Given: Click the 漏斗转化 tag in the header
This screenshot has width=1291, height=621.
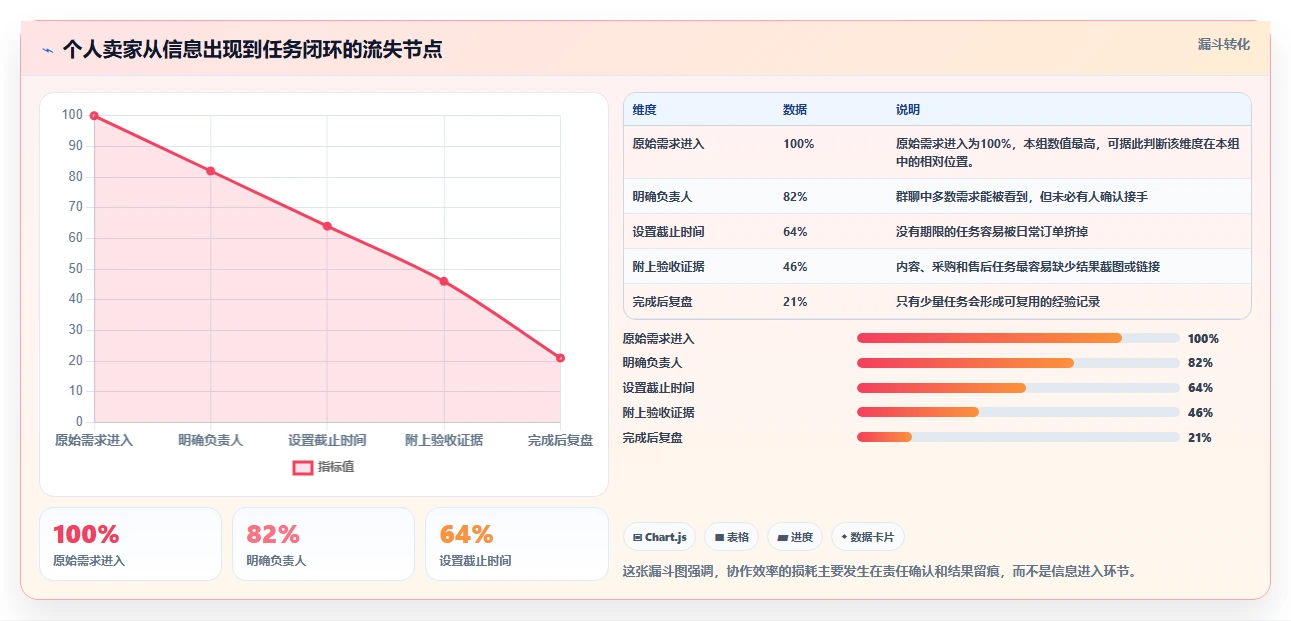Looking at the screenshot, I should point(1224,45).
